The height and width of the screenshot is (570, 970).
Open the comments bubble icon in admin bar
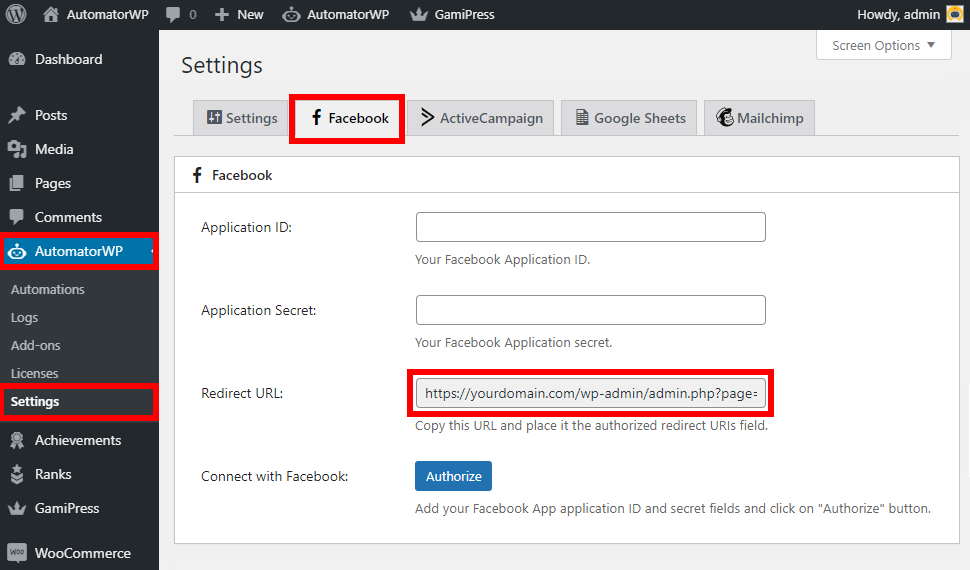point(173,15)
